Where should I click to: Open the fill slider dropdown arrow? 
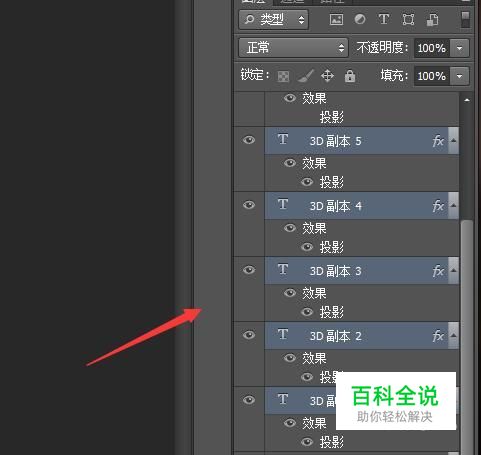[460, 76]
